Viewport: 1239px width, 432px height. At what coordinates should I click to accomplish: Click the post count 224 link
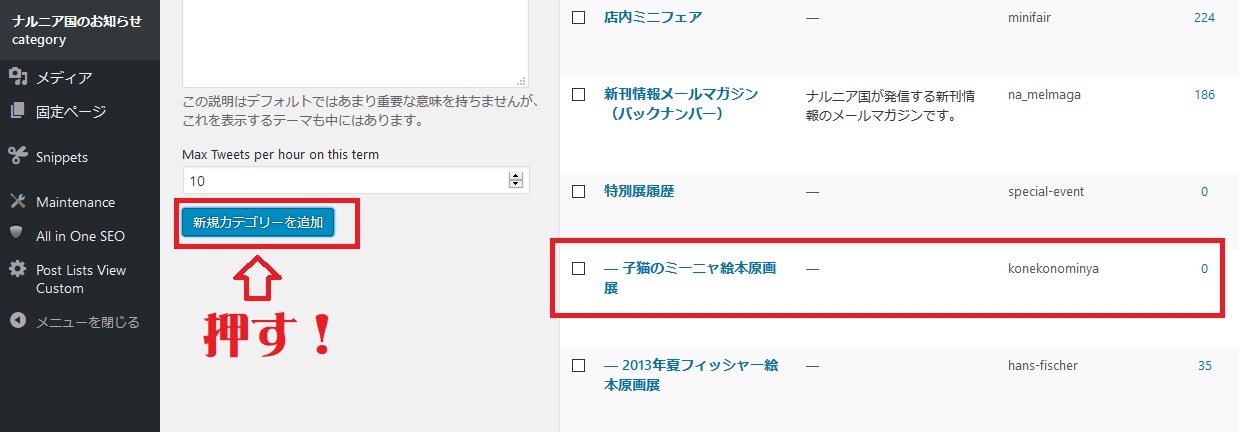(1204, 17)
